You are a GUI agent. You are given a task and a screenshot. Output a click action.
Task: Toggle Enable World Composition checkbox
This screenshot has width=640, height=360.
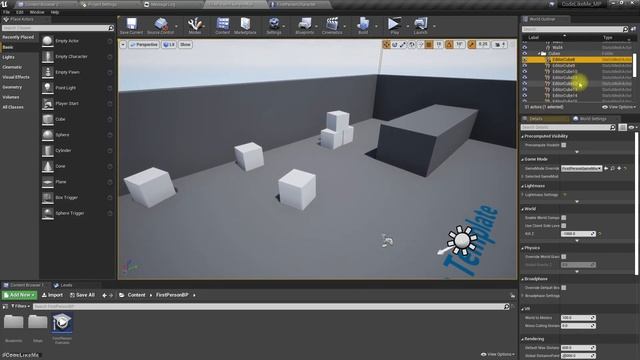click(x=564, y=218)
